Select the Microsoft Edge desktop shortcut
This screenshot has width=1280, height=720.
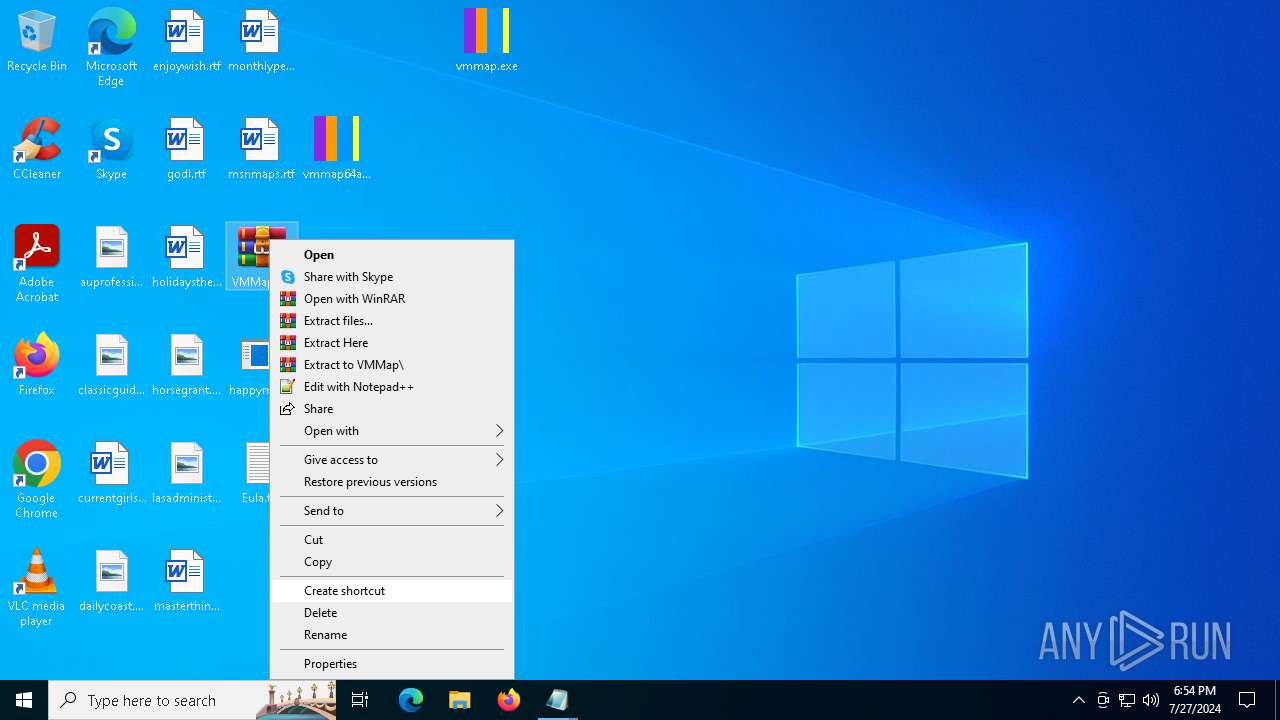(x=111, y=46)
